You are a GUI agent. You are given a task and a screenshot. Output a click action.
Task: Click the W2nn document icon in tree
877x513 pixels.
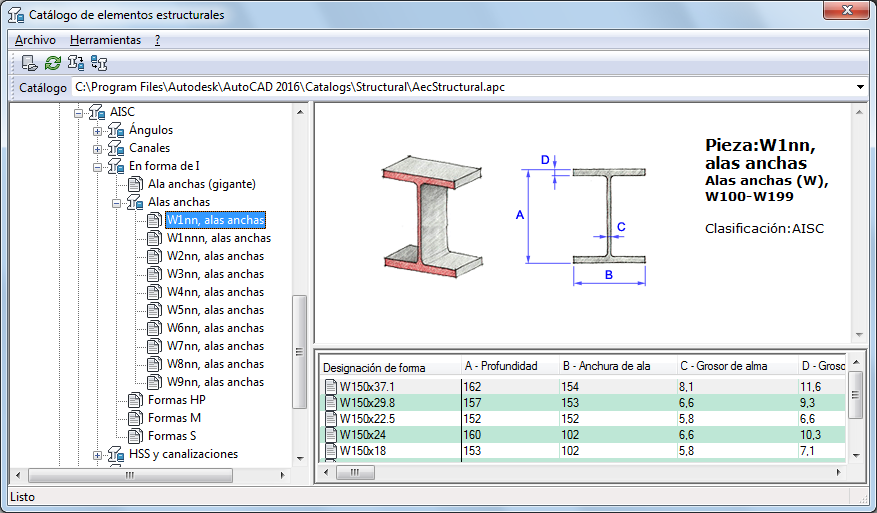[x=154, y=256]
